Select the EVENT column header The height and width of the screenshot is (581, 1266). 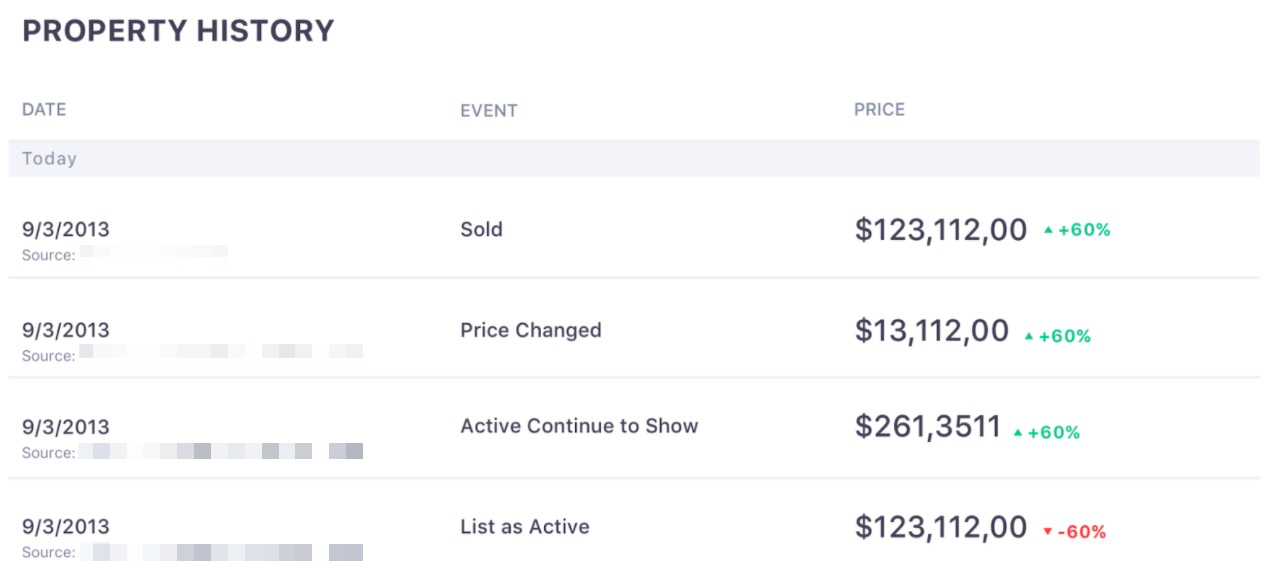click(x=489, y=111)
